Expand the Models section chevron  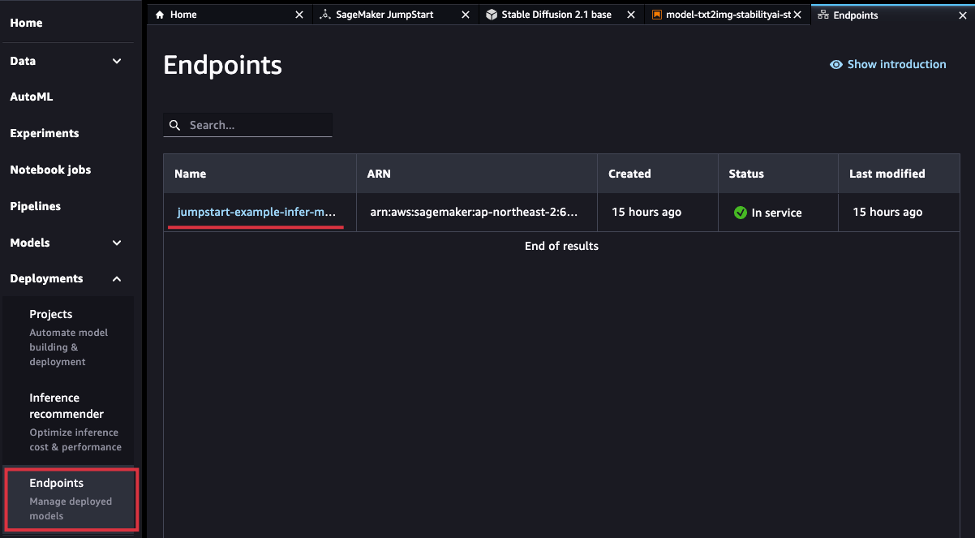pos(117,243)
